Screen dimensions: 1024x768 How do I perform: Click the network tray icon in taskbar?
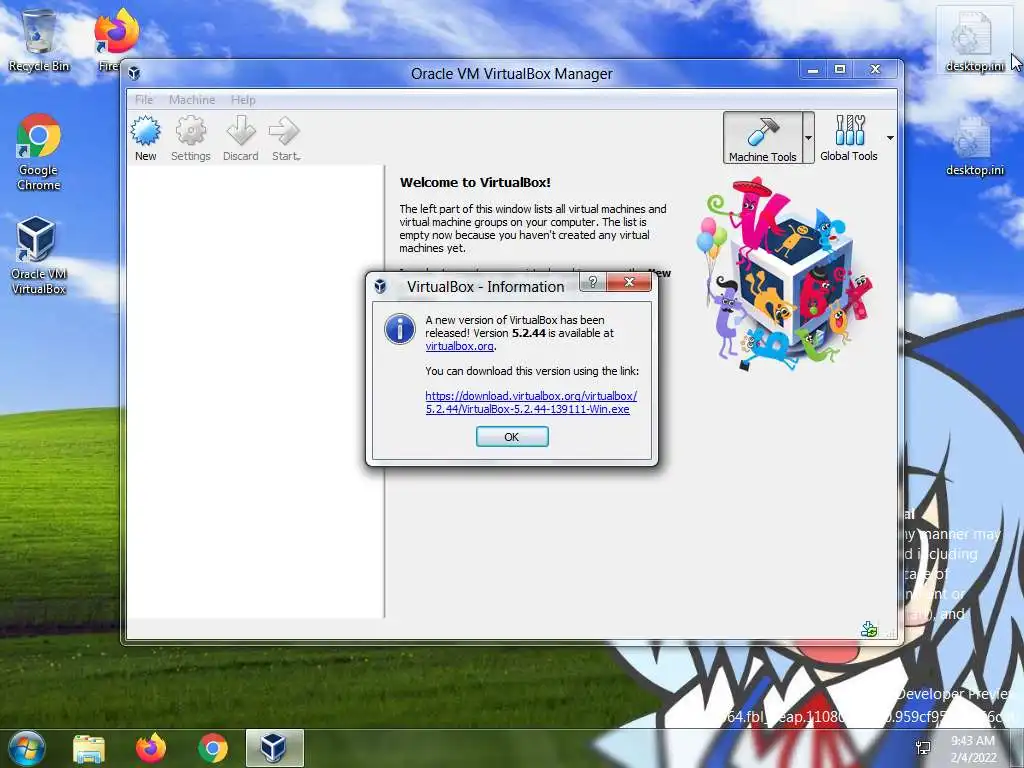tap(923, 748)
